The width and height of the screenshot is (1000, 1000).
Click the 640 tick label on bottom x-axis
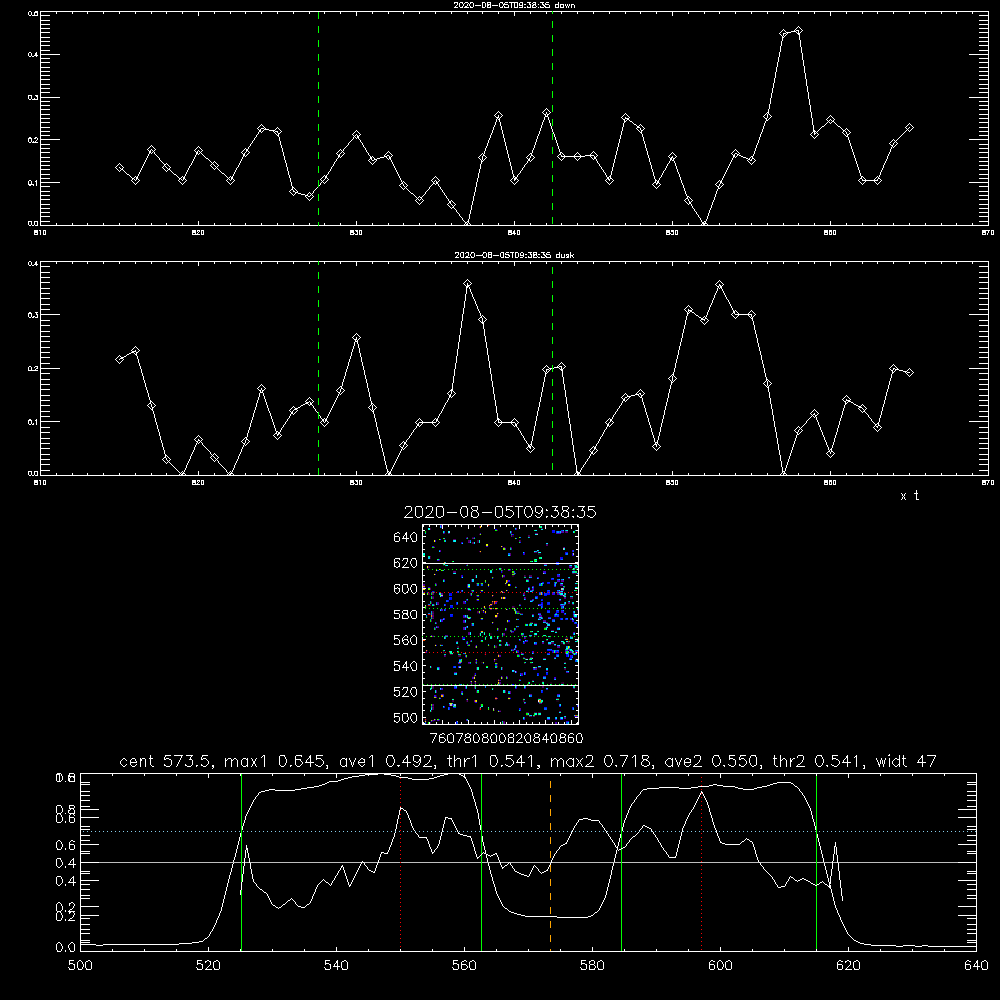tap(976, 966)
